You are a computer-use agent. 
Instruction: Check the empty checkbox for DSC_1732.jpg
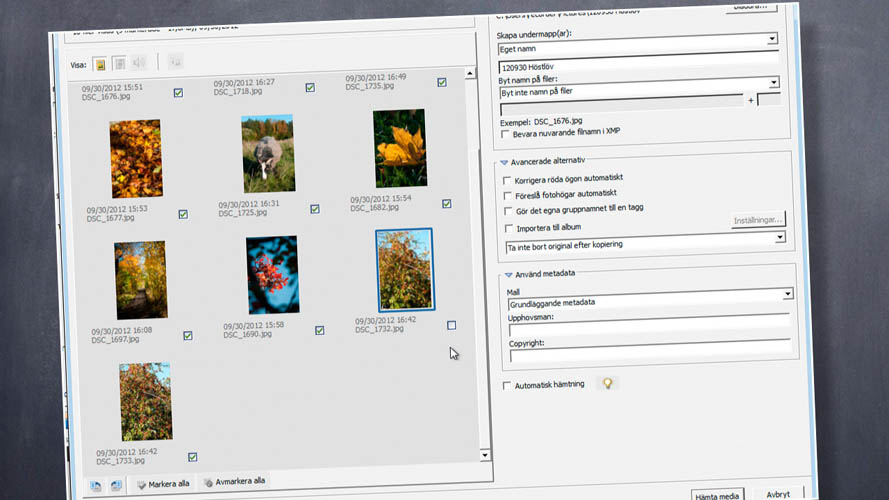pyautogui.click(x=451, y=325)
